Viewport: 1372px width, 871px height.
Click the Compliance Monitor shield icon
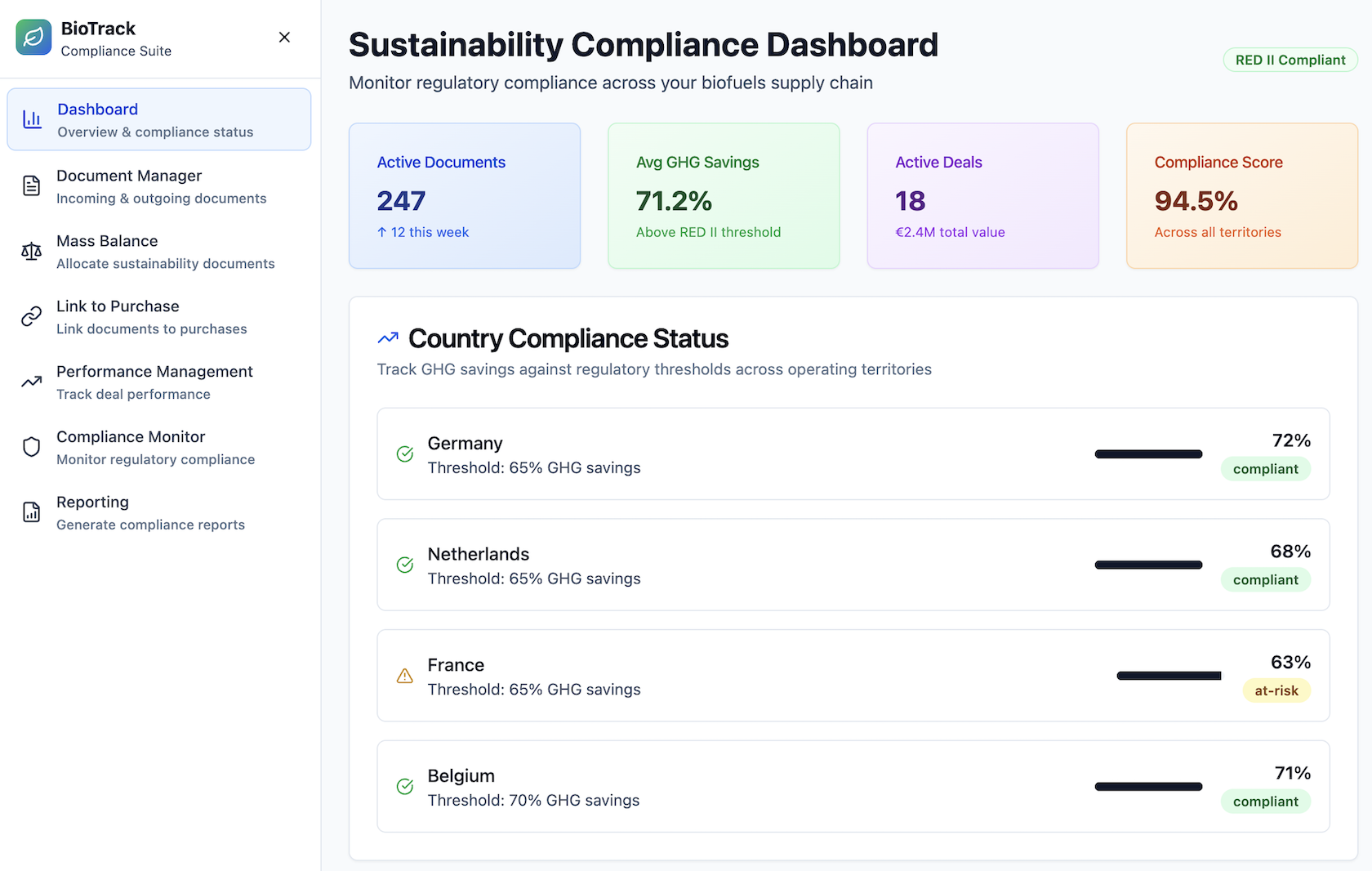[x=31, y=447]
